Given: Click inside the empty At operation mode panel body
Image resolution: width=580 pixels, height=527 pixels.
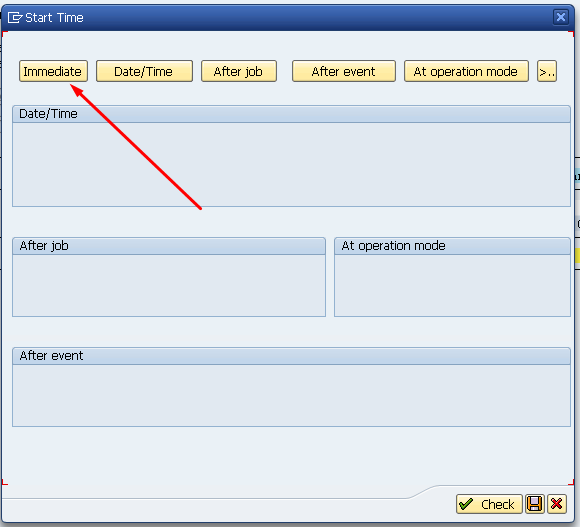Looking at the screenshot, I should [452, 285].
